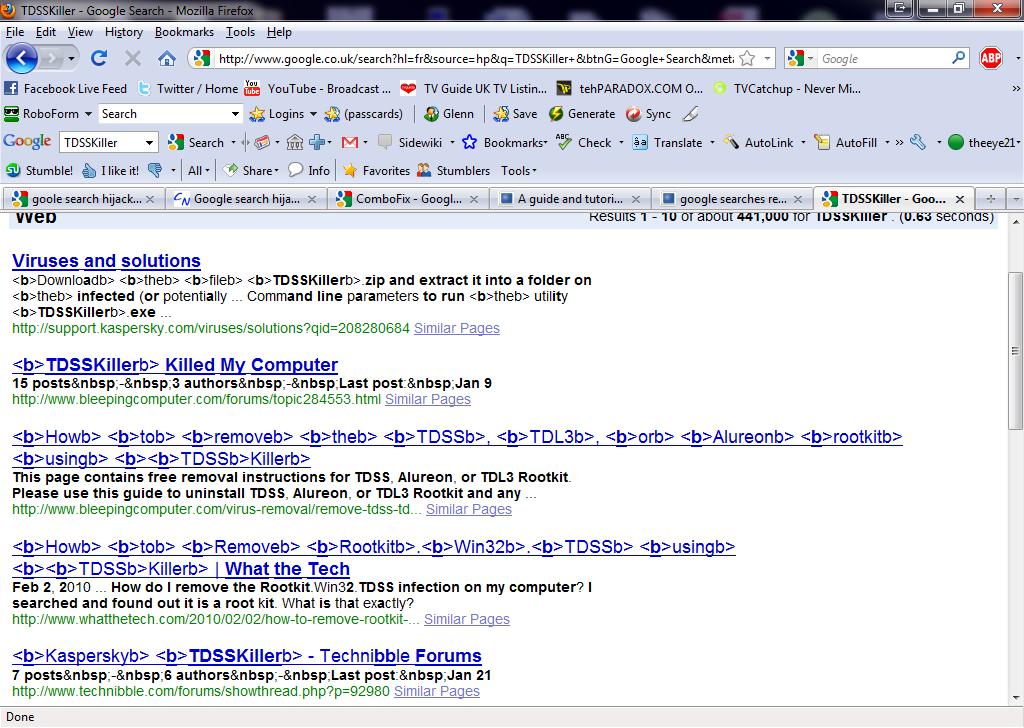The height and width of the screenshot is (728, 1024).
Task: Expand the URL bar history dropdown
Action: (x=767, y=58)
